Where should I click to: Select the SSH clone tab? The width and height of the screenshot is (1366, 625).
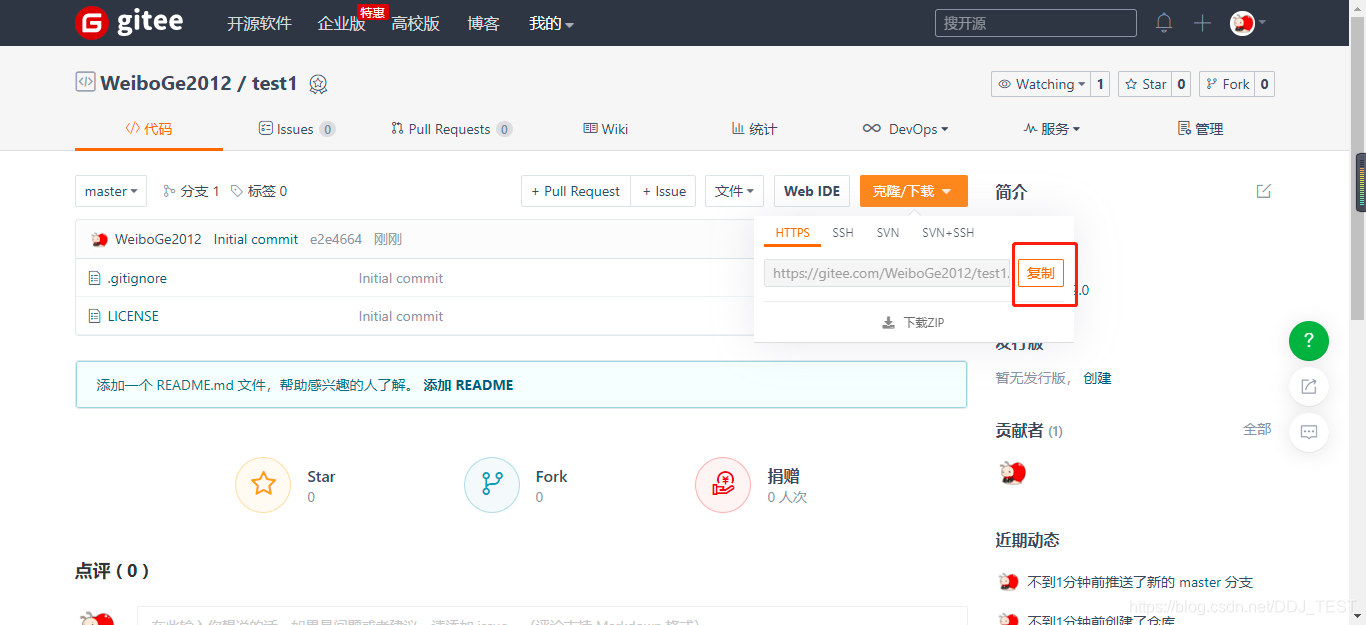pyautogui.click(x=843, y=233)
